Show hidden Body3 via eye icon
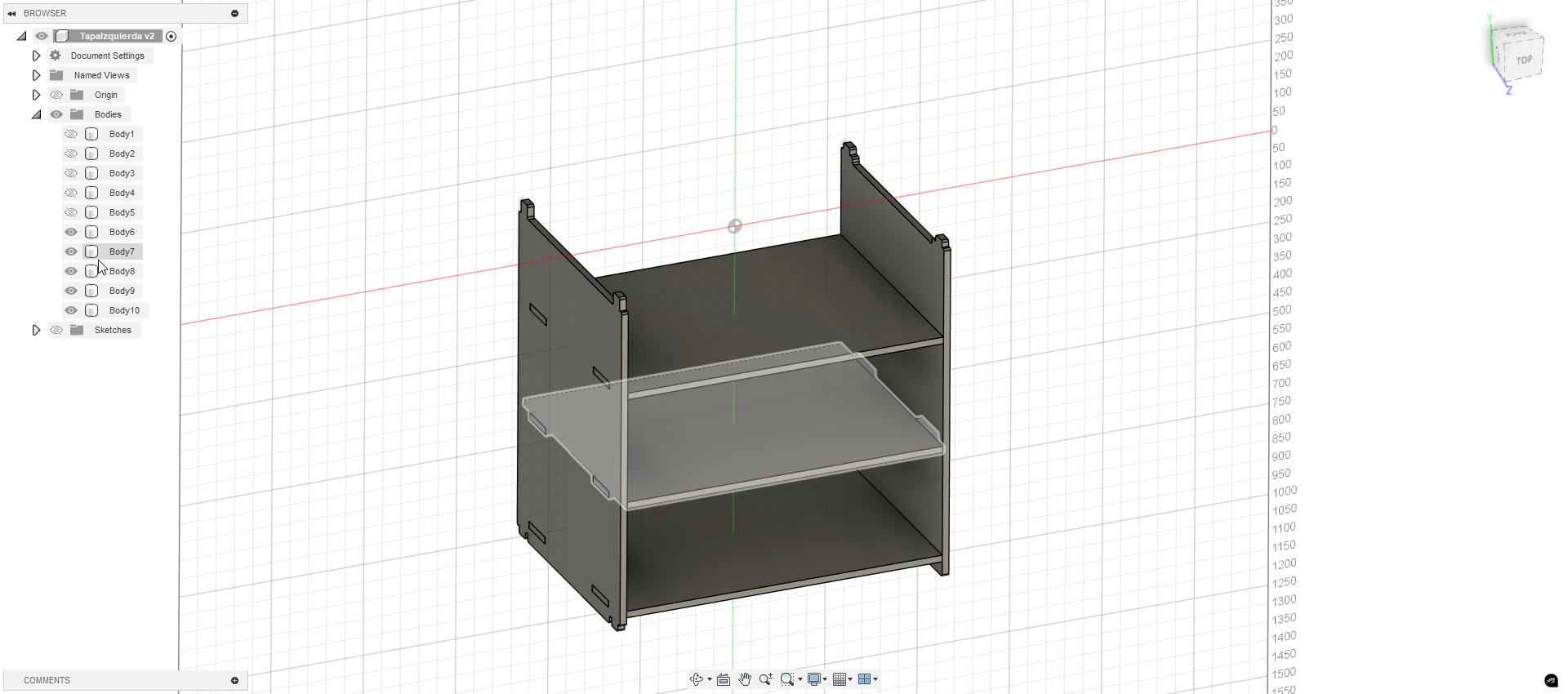The width and height of the screenshot is (1568, 694). coord(71,173)
